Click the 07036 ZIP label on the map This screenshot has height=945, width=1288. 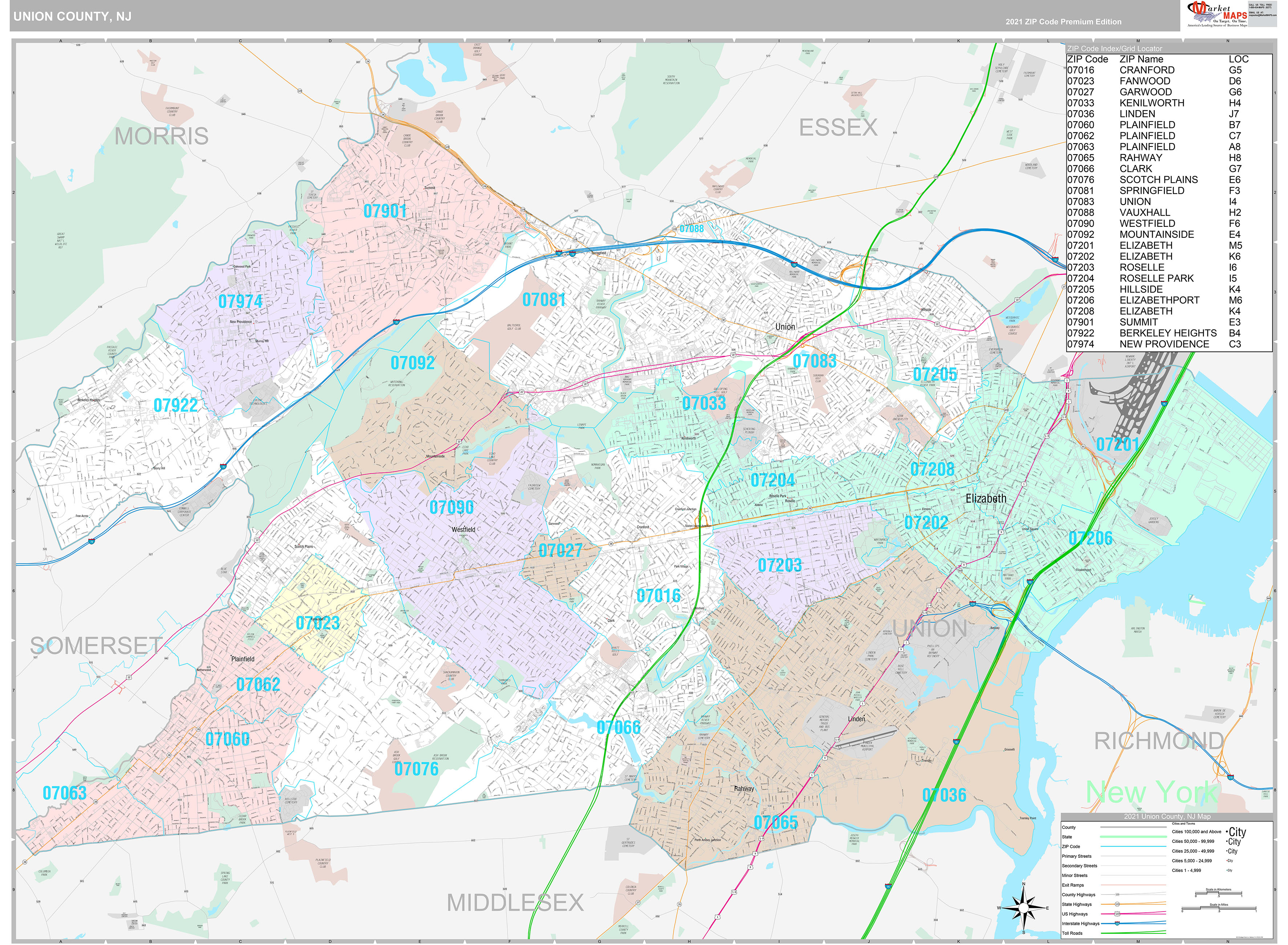[x=944, y=795]
